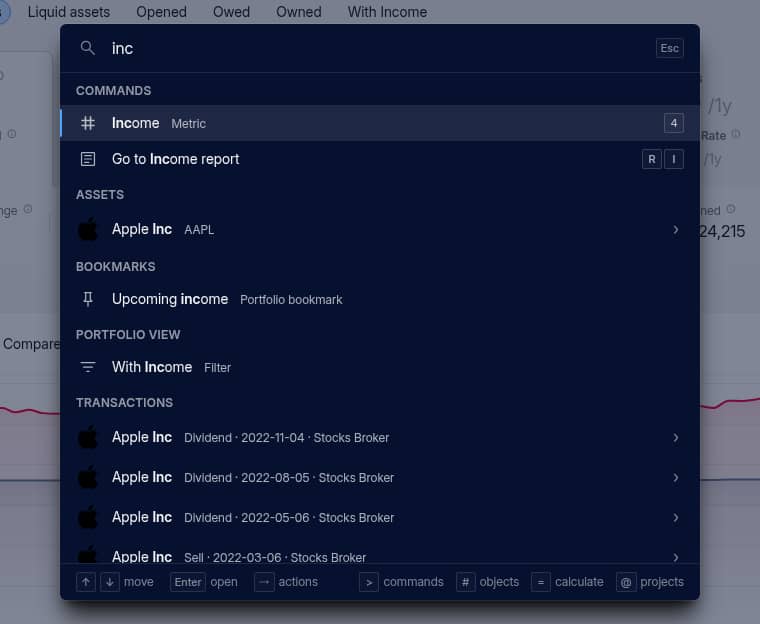760x624 pixels.
Task: Click the = calculate prefix hint
Action: click(x=541, y=582)
